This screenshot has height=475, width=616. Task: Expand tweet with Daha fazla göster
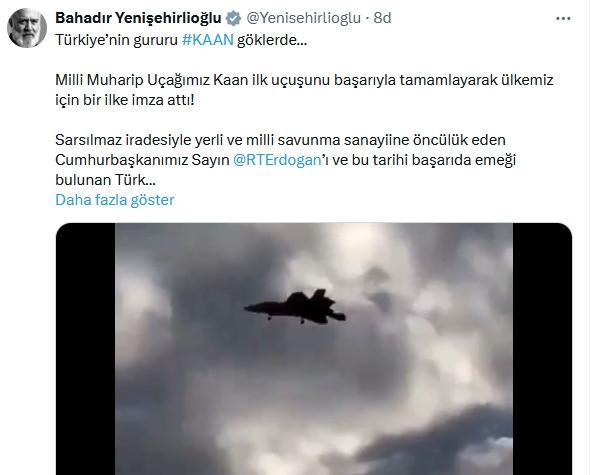(115, 200)
